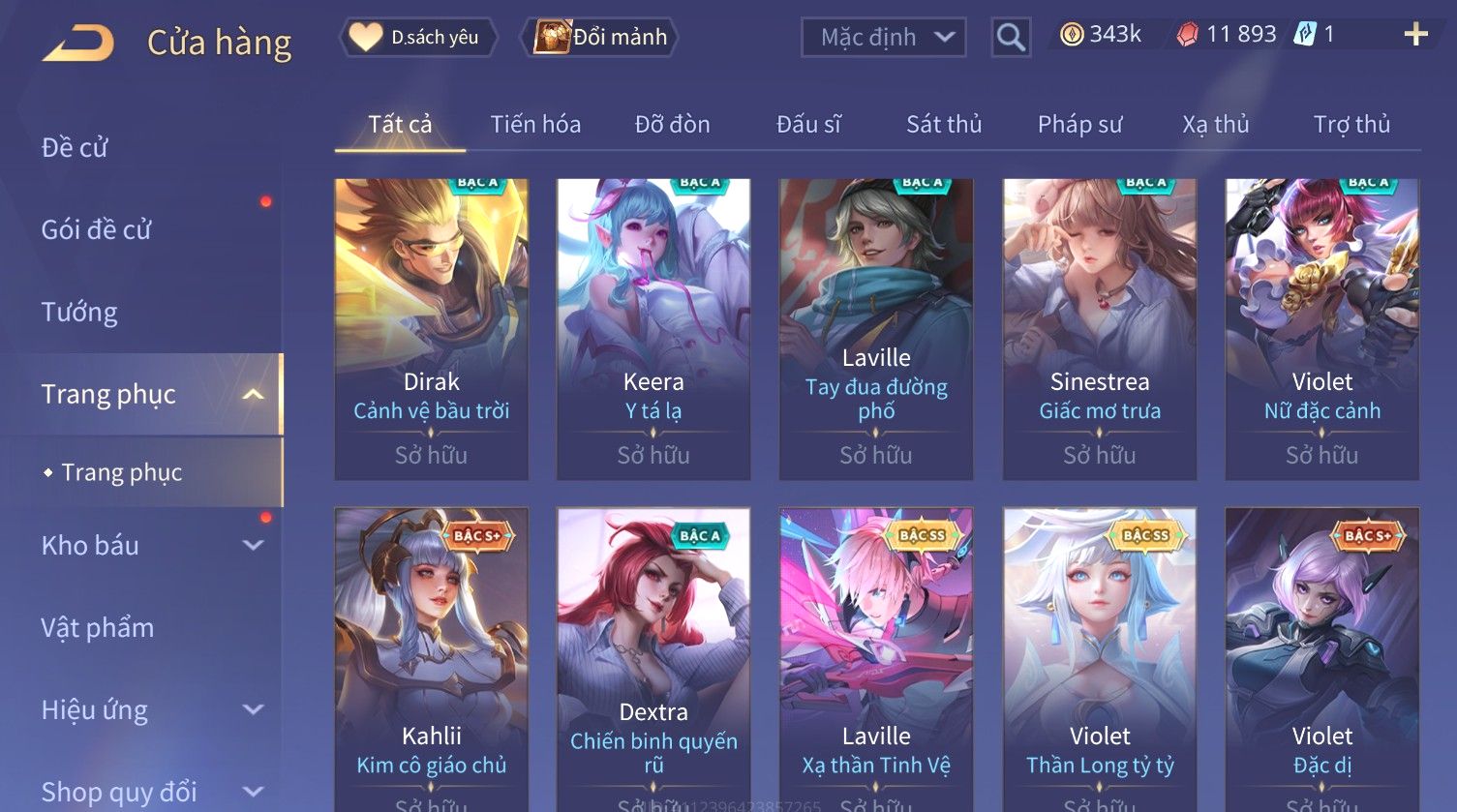
Task: Collapse the Trang phục sidebar section
Action: (253, 394)
